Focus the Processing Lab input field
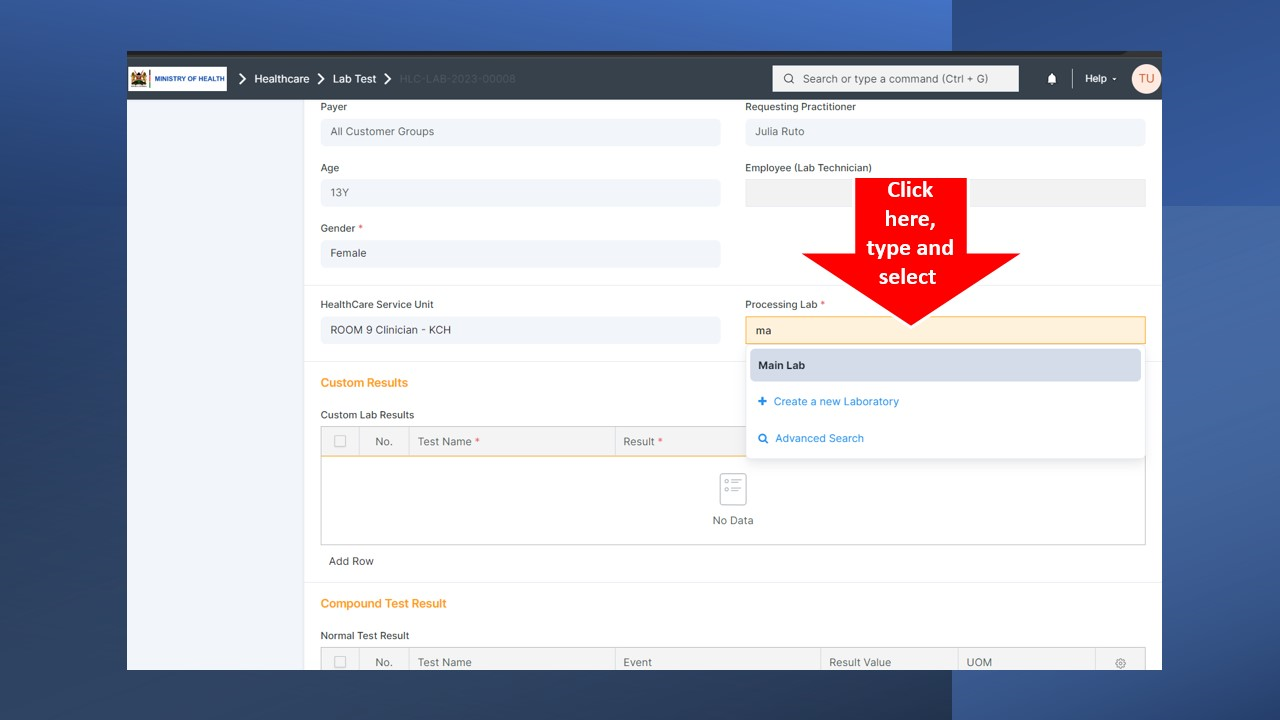This screenshot has width=1280, height=720. point(945,330)
